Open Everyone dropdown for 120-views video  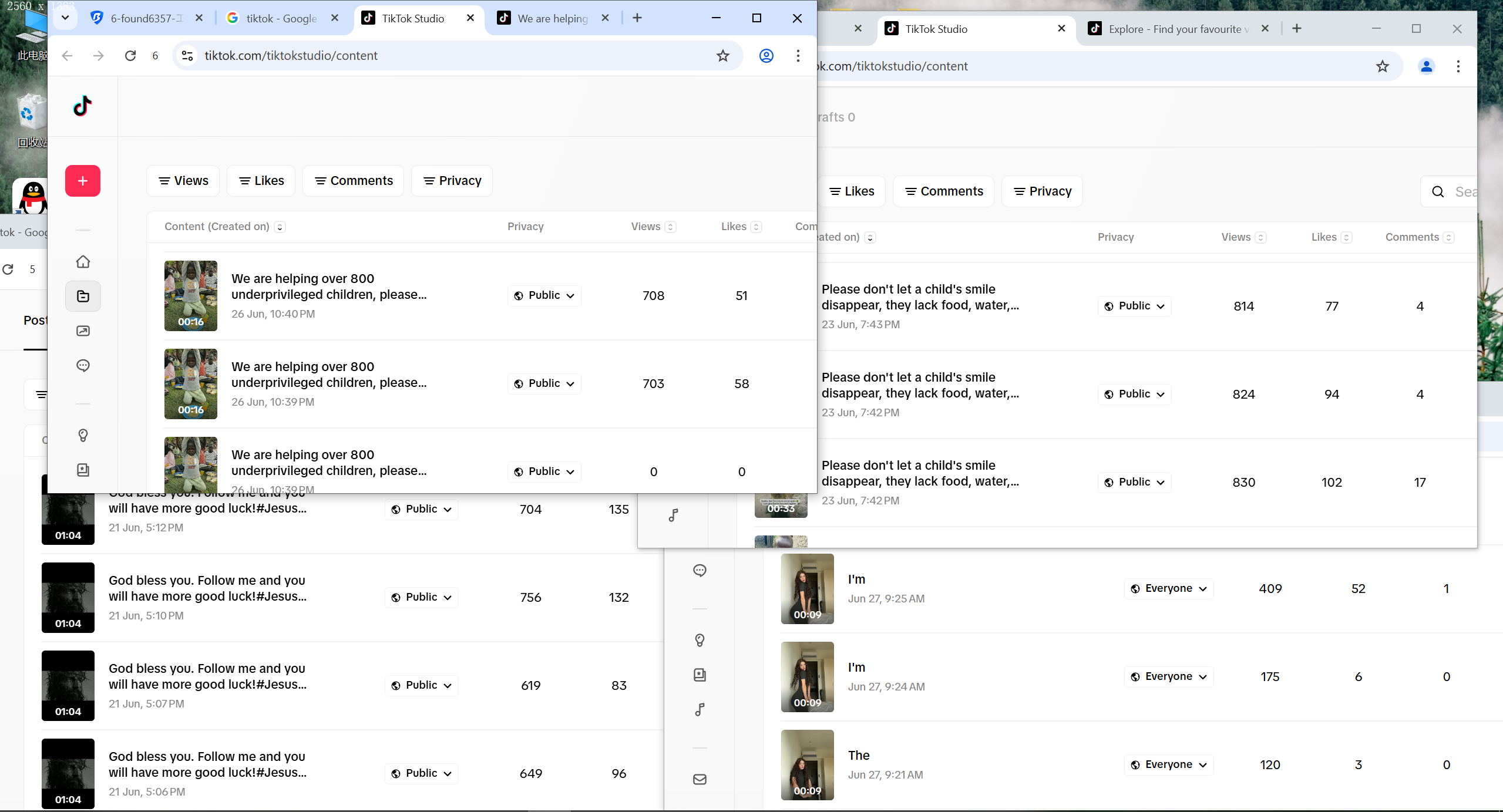pyautogui.click(x=1169, y=764)
